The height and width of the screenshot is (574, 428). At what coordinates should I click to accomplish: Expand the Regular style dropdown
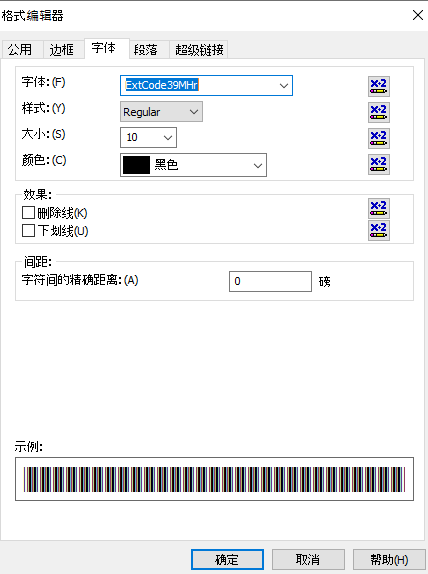tap(194, 112)
